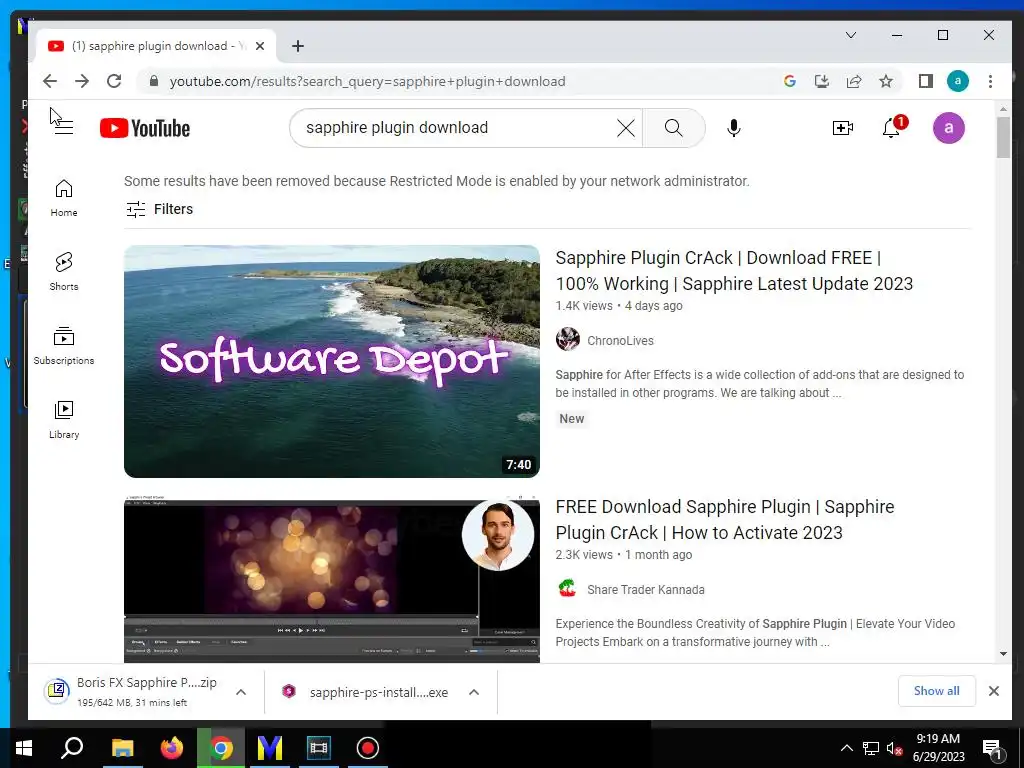Open FREE Download Sapphire Plugin video title
Screen dimensions: 1024x768
[x=725, y=520]
